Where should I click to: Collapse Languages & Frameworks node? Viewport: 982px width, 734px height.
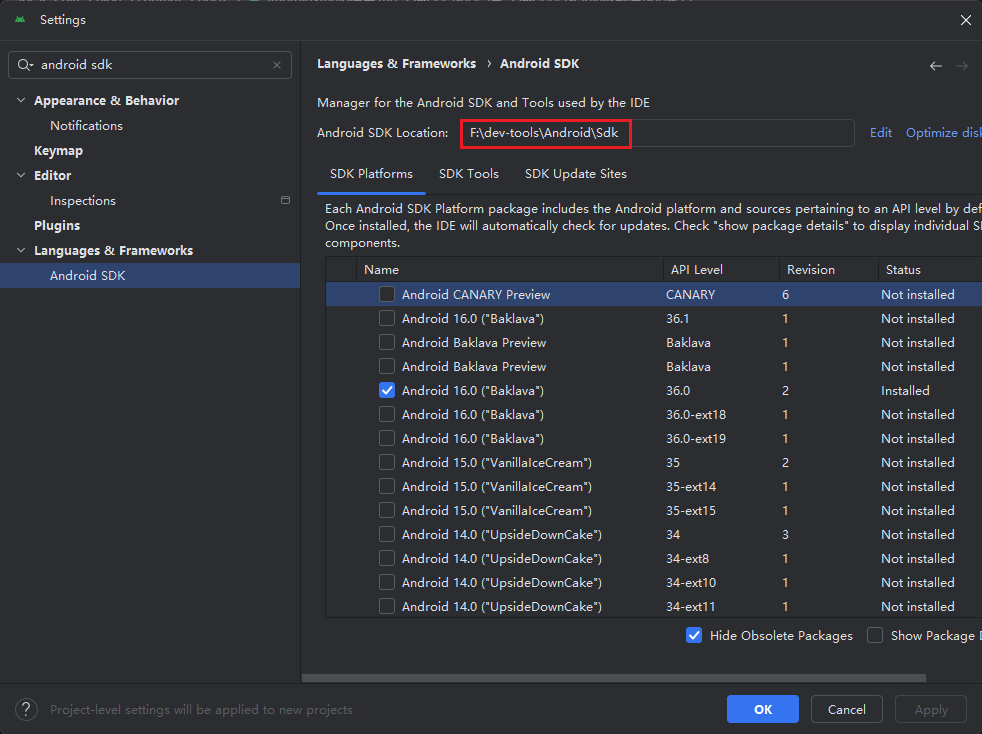pyautogui.click(x=22, y=251)
